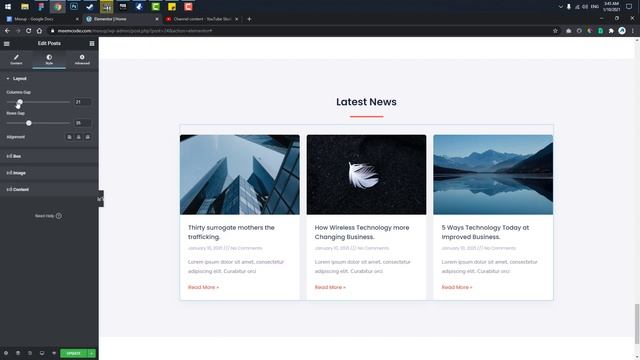Open Elementor settings gear in footer
The height and width of the screenshot is (360, 640).
coord(6,353)
